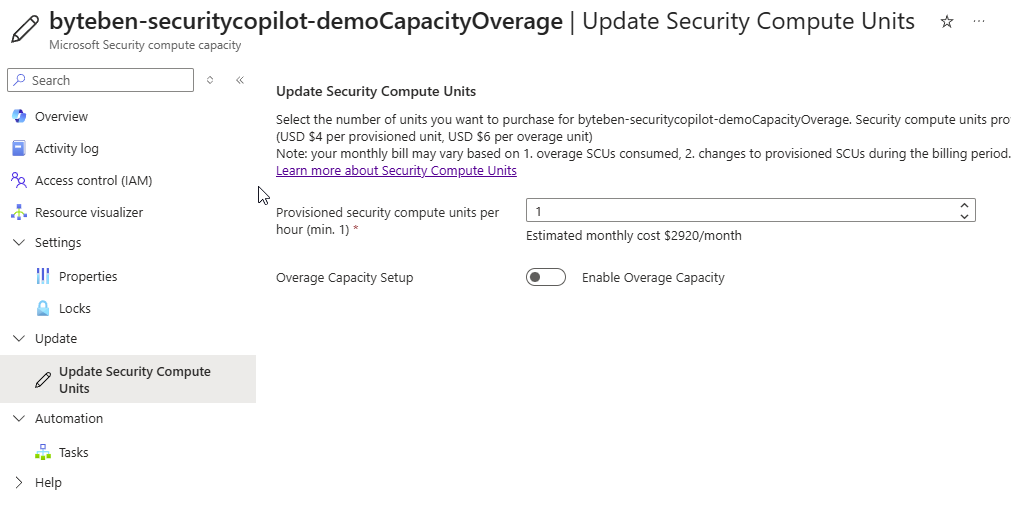The height and width of the screenshot is (505, 1011).
Task: Enable the Overage Capacity toggle
Action: click(546, 278)
